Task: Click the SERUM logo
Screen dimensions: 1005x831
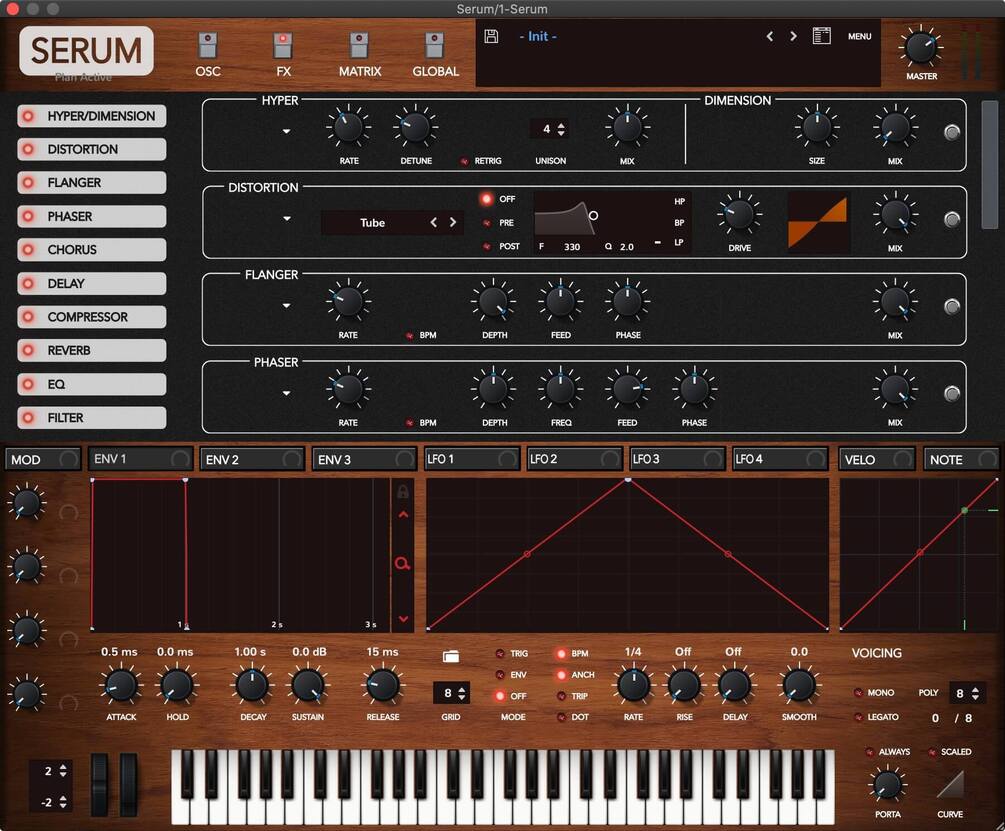Action: 86,51
